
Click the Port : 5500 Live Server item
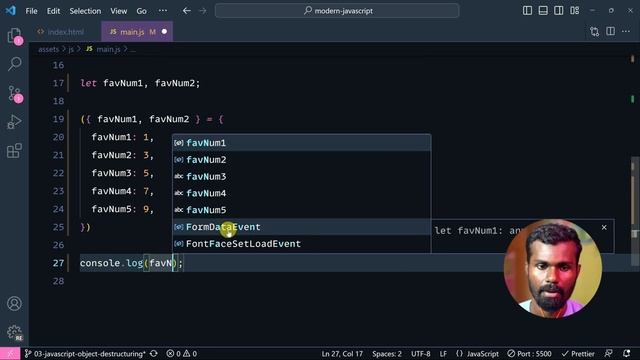[x=529, y=353]
